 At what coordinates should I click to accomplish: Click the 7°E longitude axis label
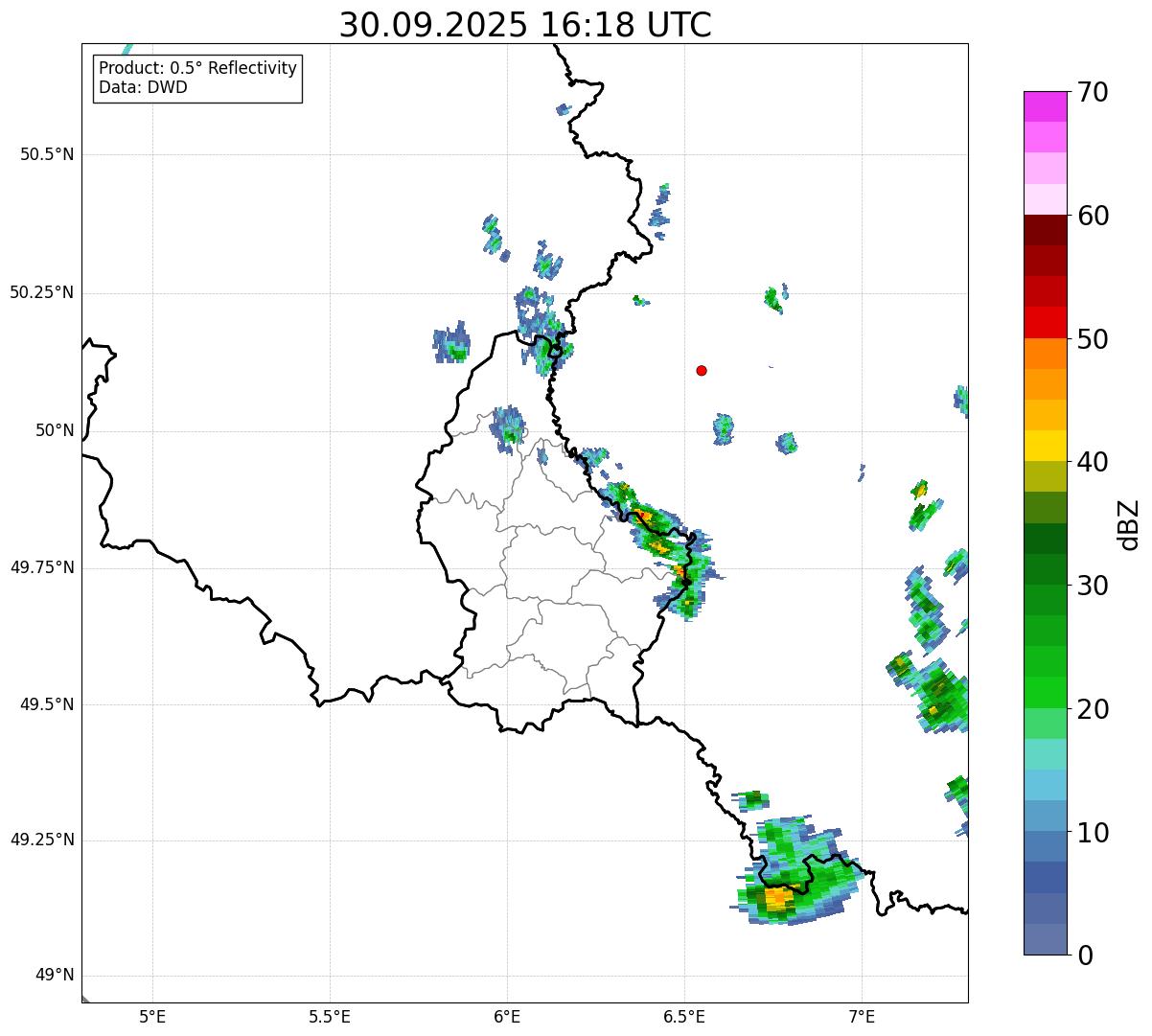click(862, 1016)
